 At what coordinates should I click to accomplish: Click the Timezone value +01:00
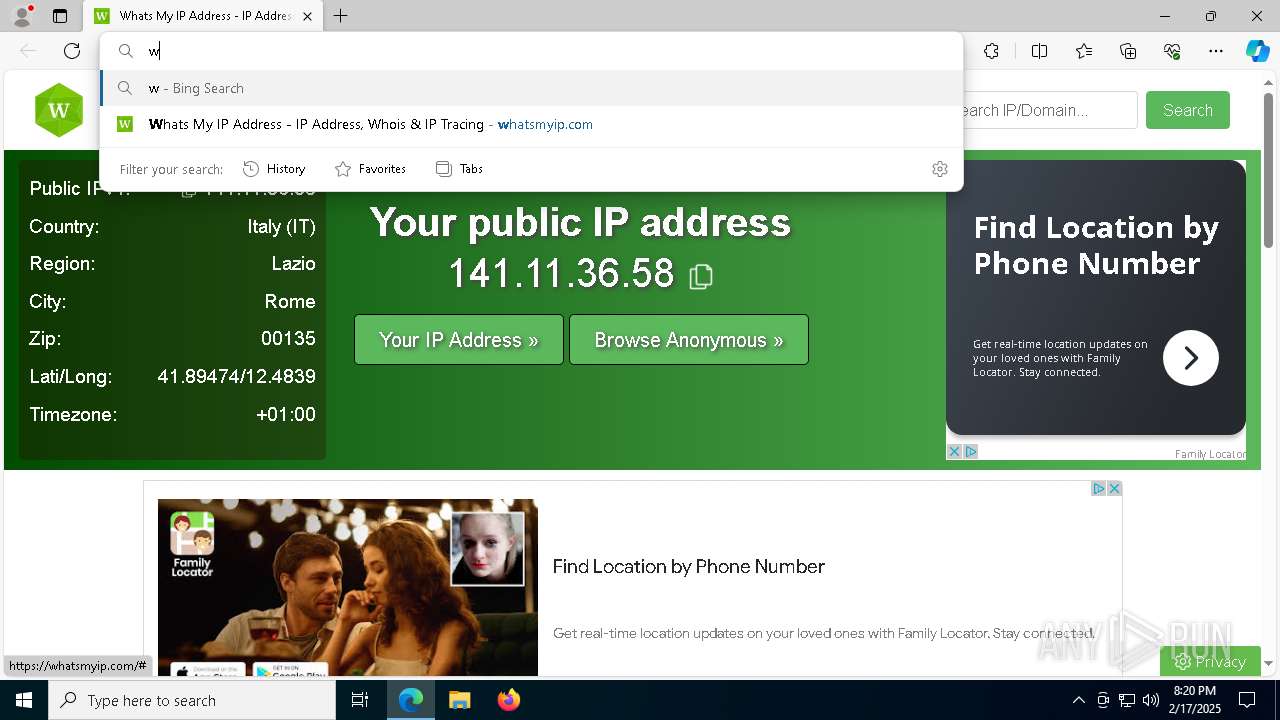coord(286,414)
